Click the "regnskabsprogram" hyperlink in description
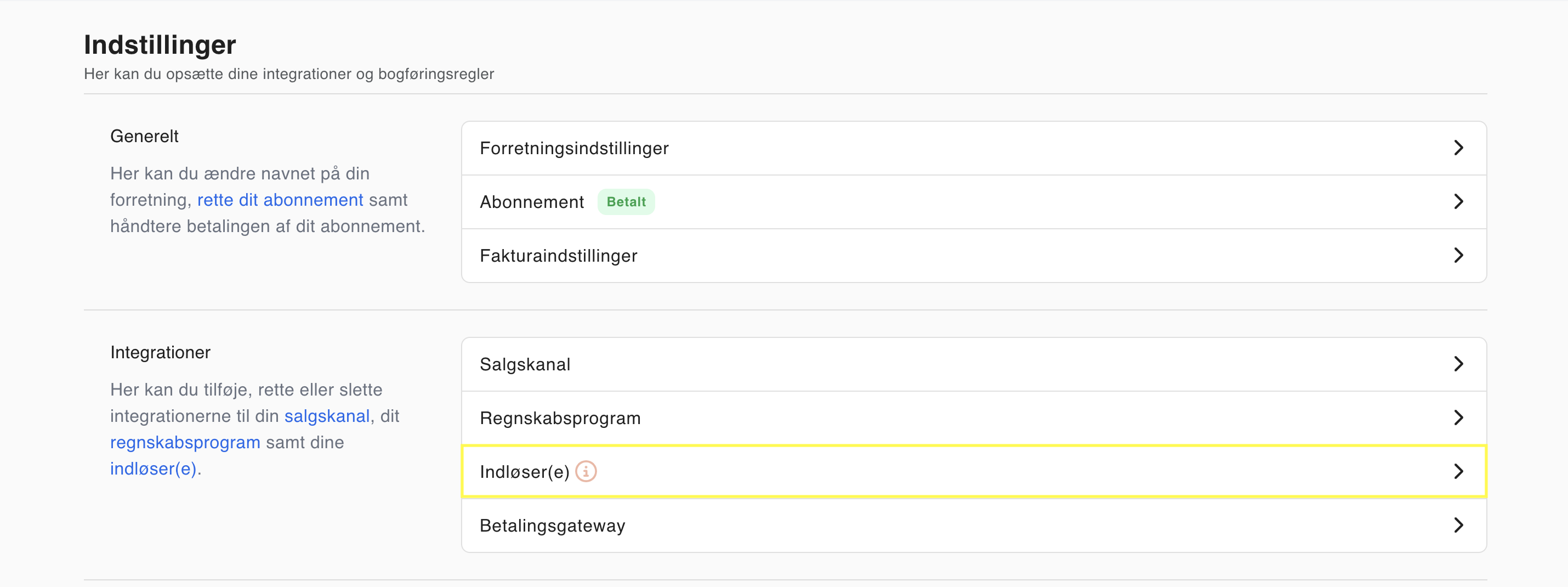 point(185,442)
